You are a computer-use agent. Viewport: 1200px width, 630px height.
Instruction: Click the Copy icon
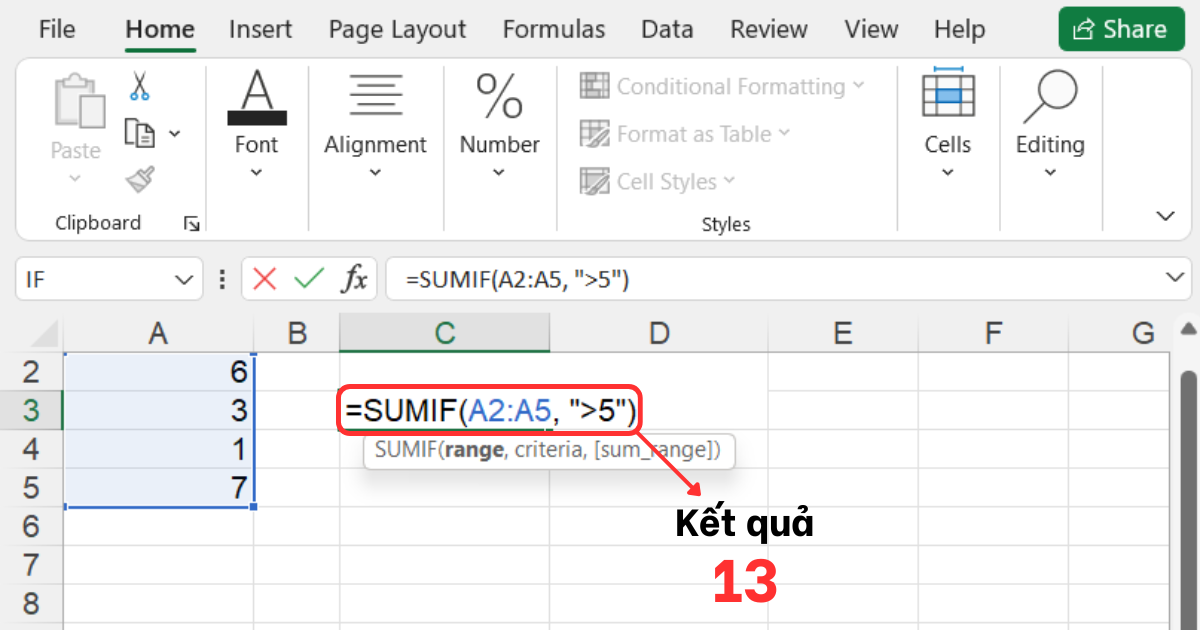[x=138, y=132]
